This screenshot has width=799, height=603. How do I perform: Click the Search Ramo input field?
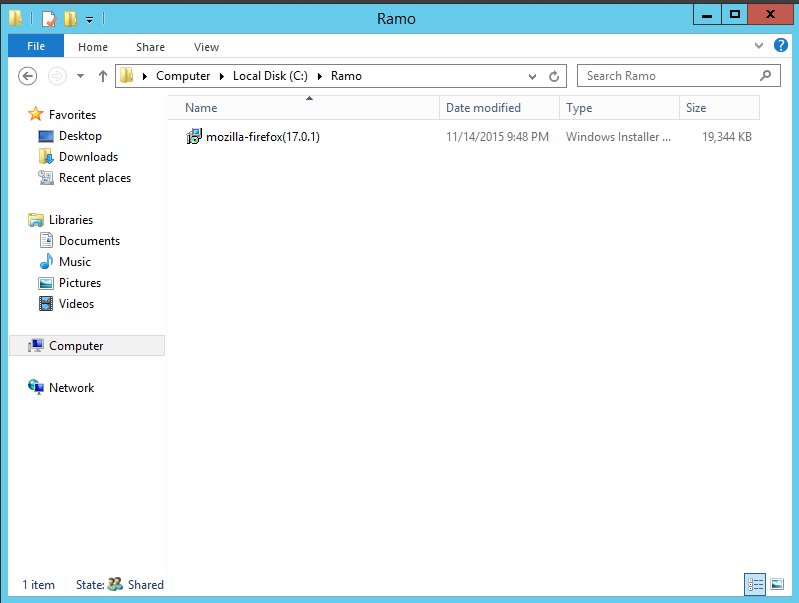[x=678, y=76]
